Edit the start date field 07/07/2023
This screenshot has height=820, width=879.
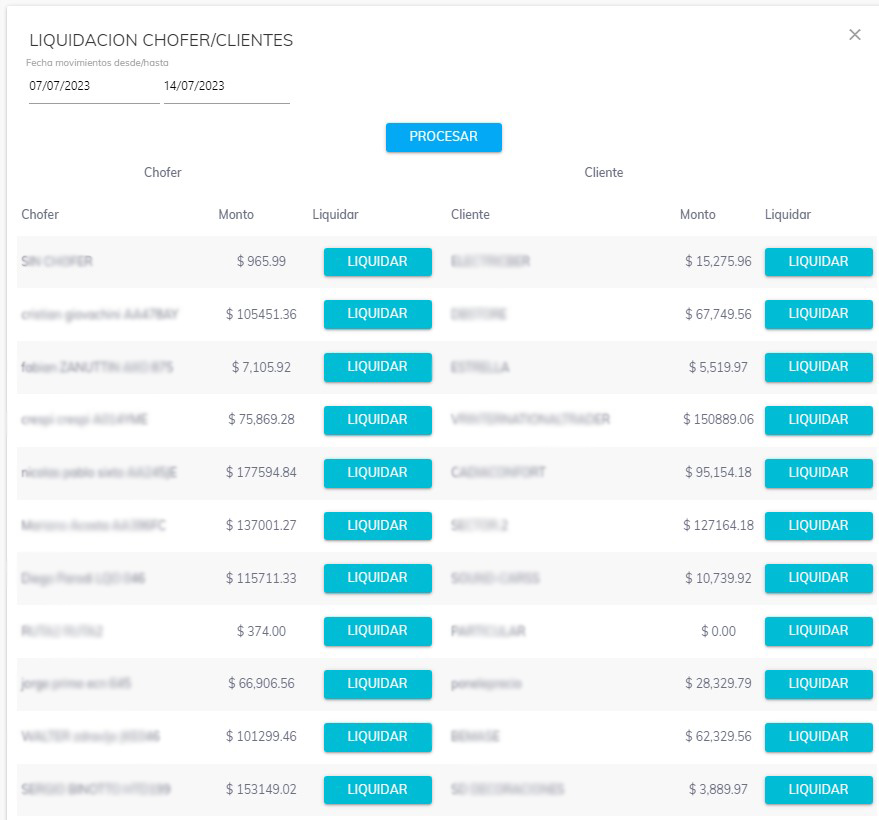tap(93, 87)
